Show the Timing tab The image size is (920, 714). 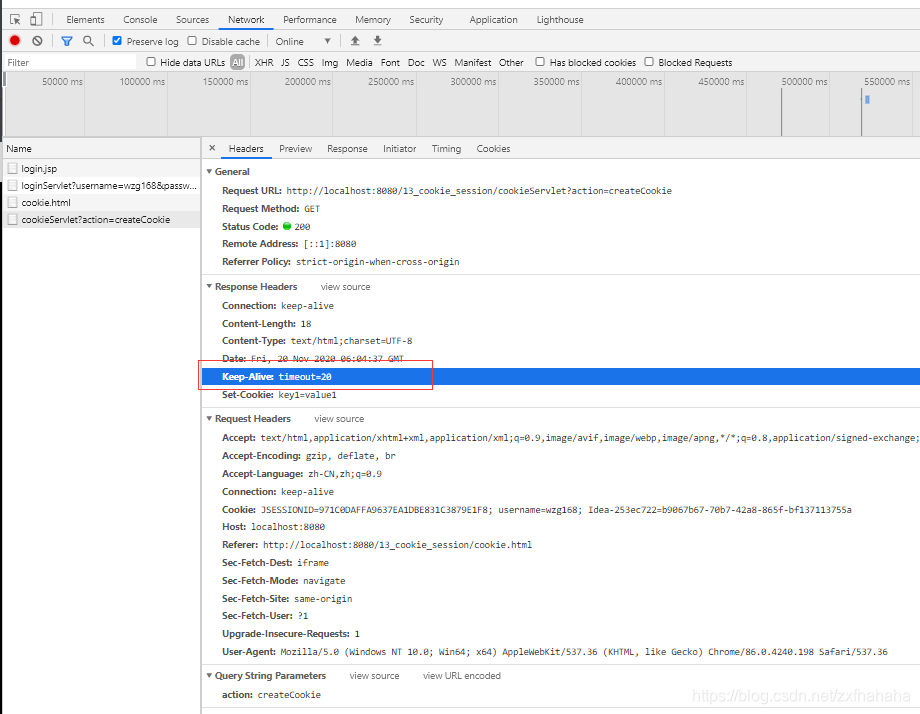coord(446,148)
